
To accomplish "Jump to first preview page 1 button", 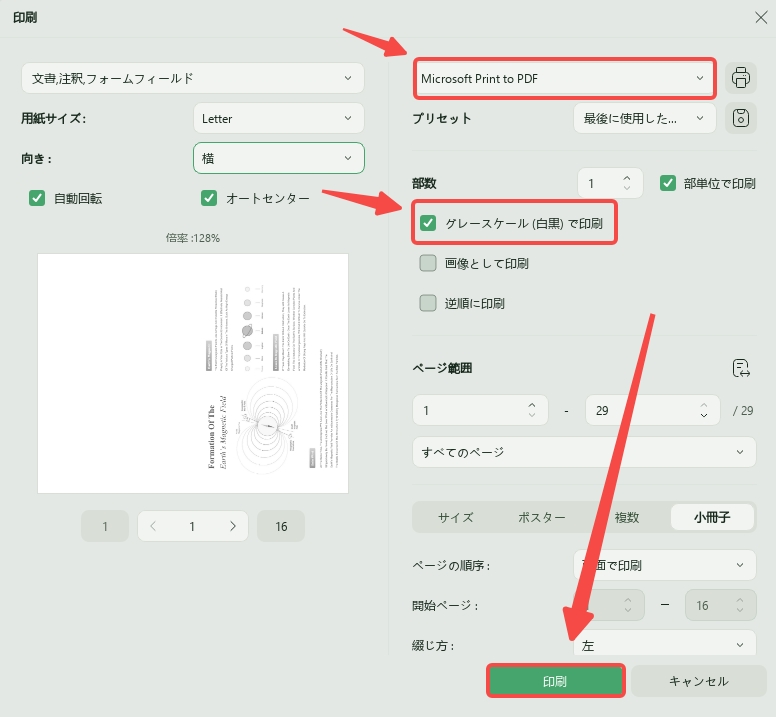I will click(x=105, y=526).
